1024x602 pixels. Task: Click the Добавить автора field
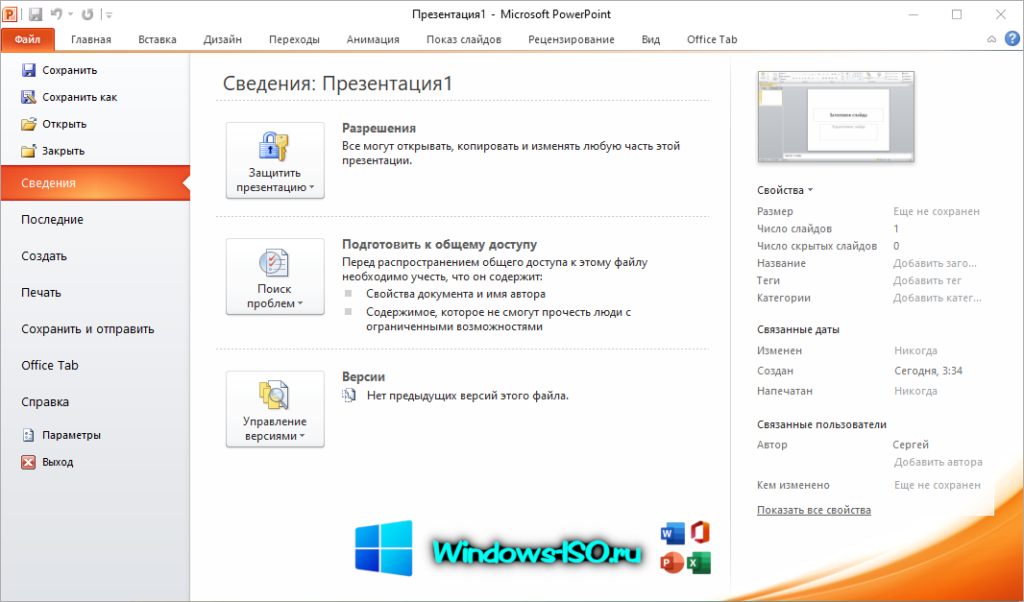click(938, 462)
